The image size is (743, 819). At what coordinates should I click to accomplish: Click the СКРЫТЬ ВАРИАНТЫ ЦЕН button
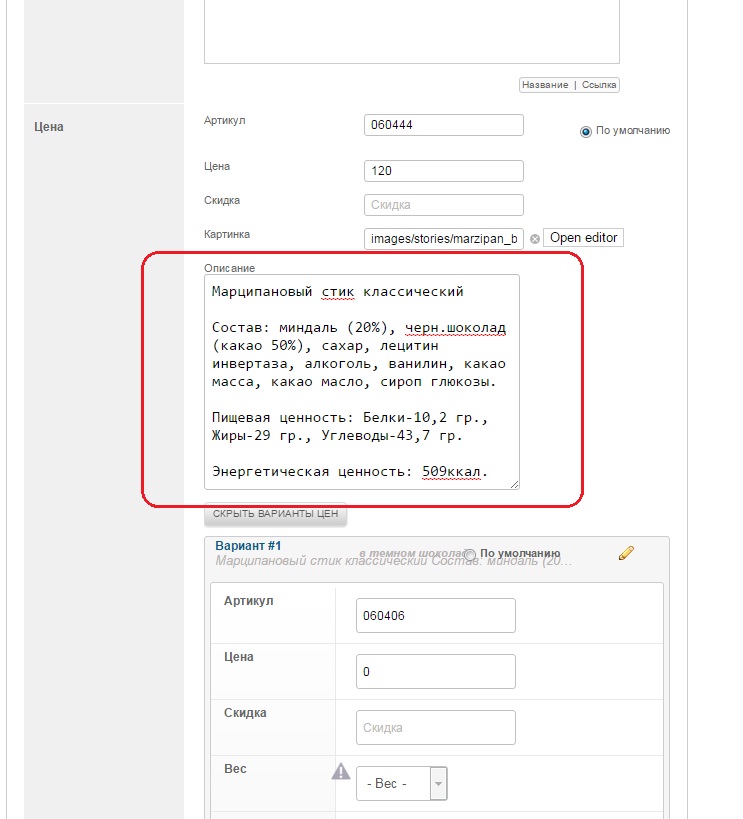[275, 514]
